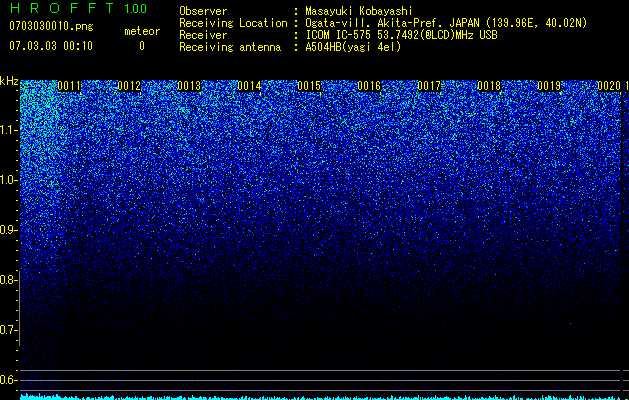The image size is (629, 400).
Task: Click the 0019 time marker
Action: (x=549, y=86)
